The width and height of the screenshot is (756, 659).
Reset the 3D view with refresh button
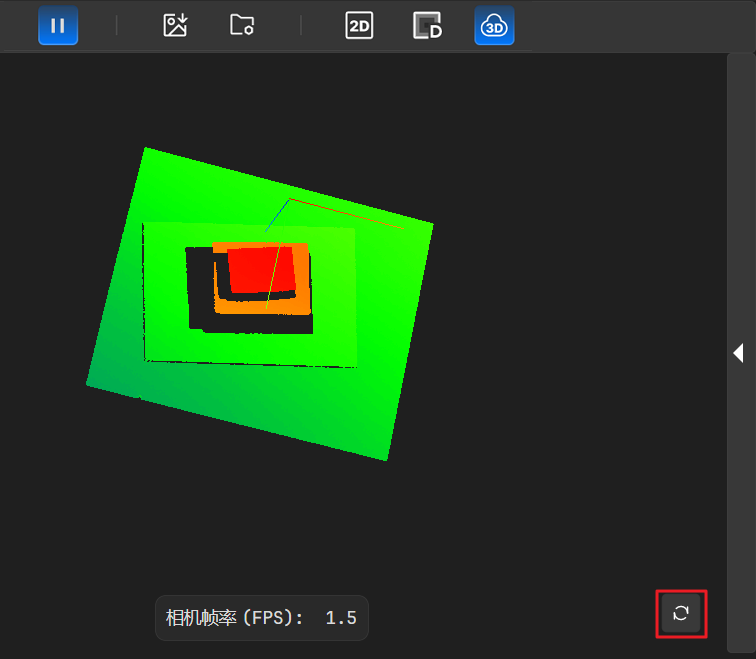681,613
